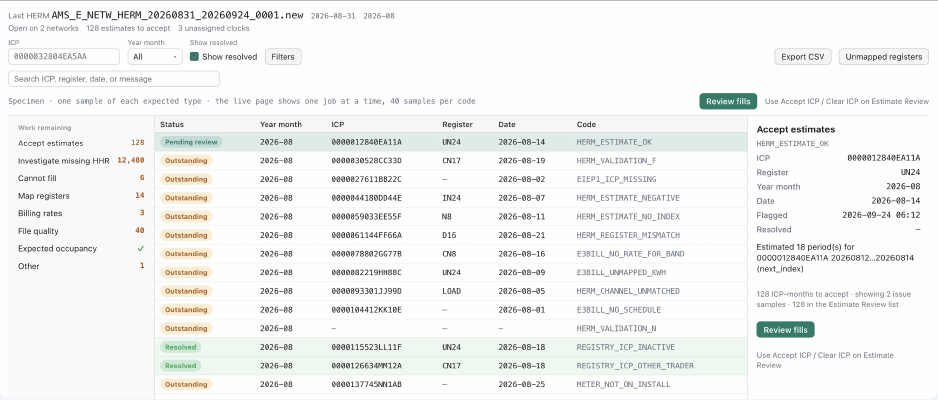Click ICP 0000059033EE55F cell
The height and width of the screenshot is (400, 938).
click(x=367, y=216)
